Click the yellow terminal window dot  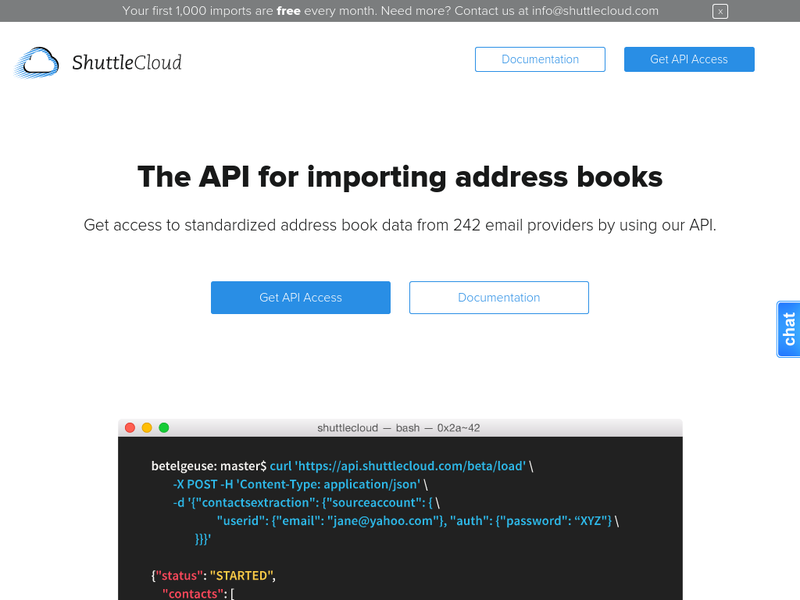coord(147,428)
